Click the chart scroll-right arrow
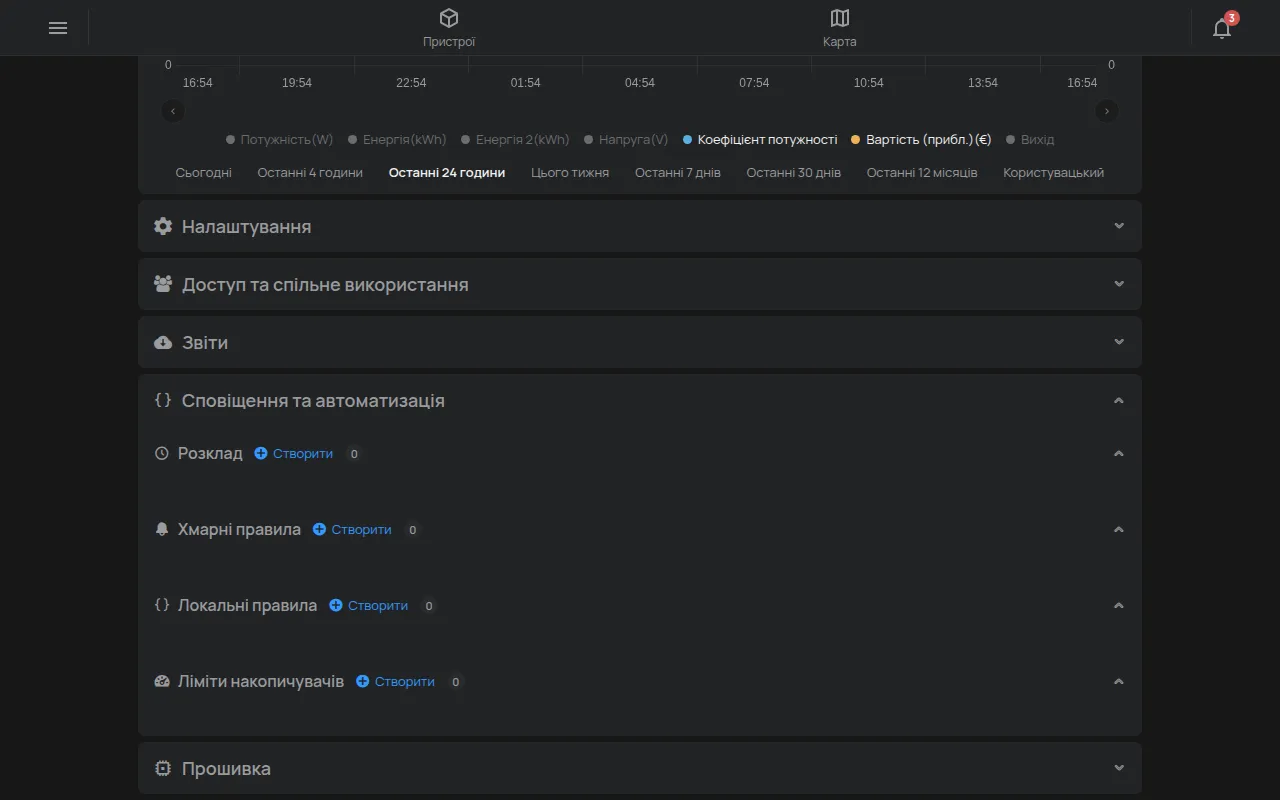This screenshot has height=800, width=1280. coord(1106,111)
